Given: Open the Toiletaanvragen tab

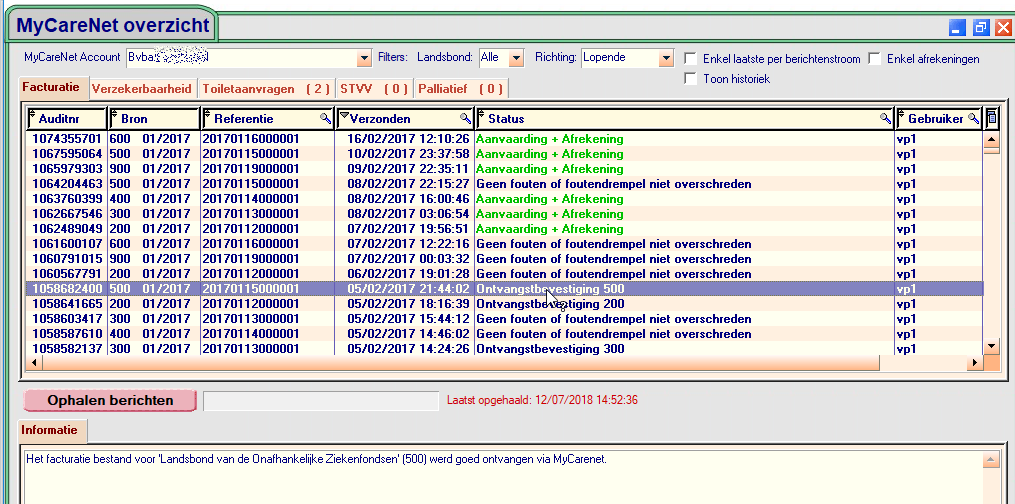Looking at the screenshot, I should (266, 89).
